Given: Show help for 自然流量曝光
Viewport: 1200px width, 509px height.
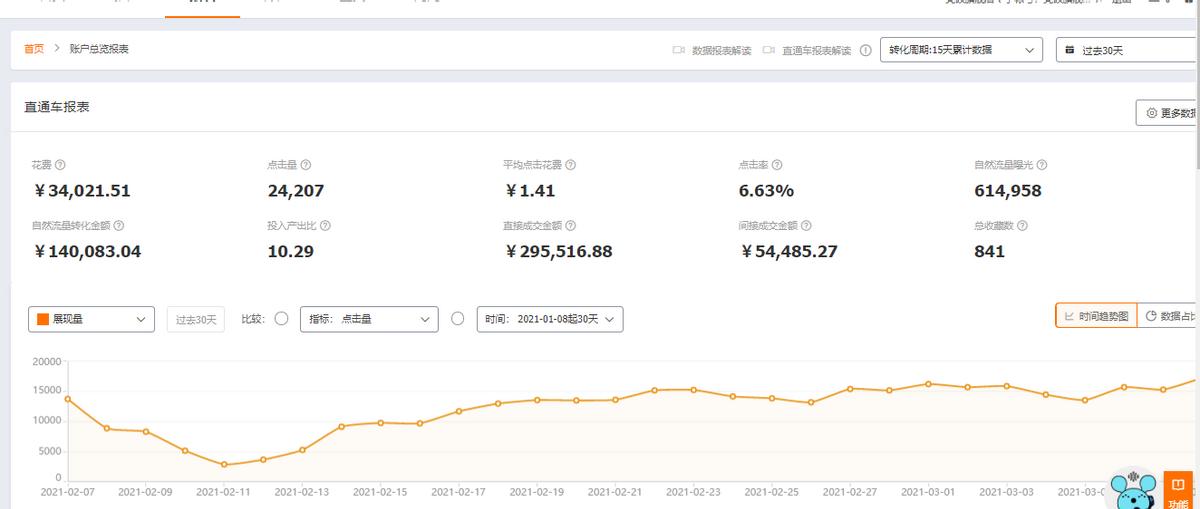Looking at the screenshot, I should point(1042,165).
